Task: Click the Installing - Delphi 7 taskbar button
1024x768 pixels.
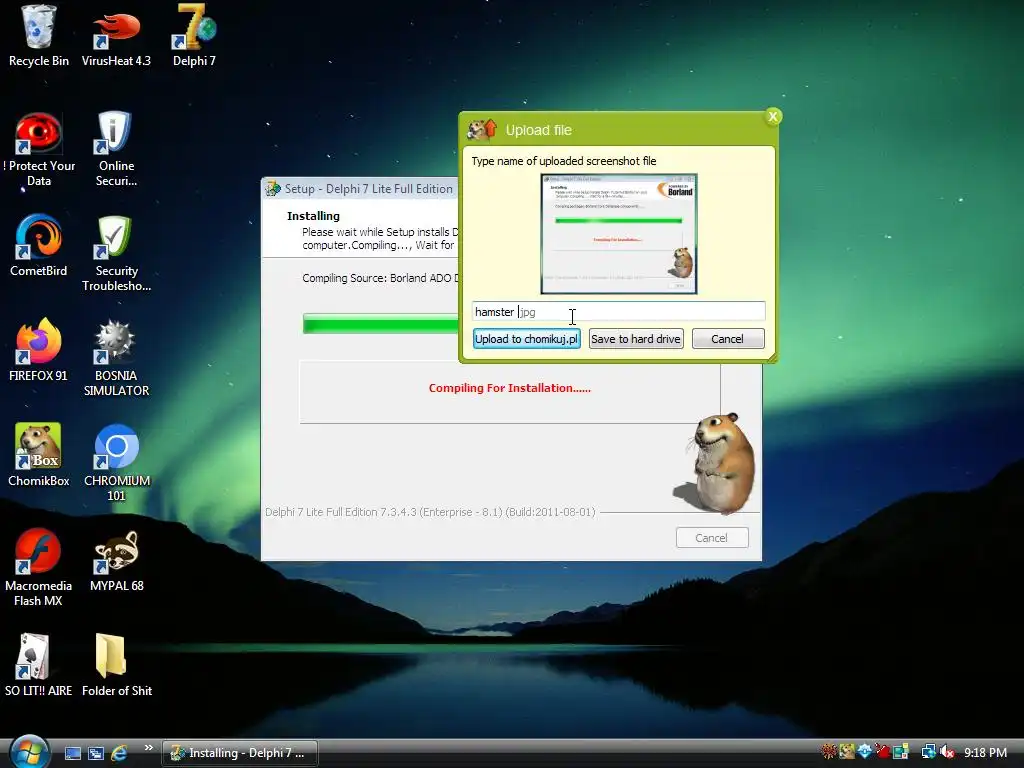Action: (240, 753)
